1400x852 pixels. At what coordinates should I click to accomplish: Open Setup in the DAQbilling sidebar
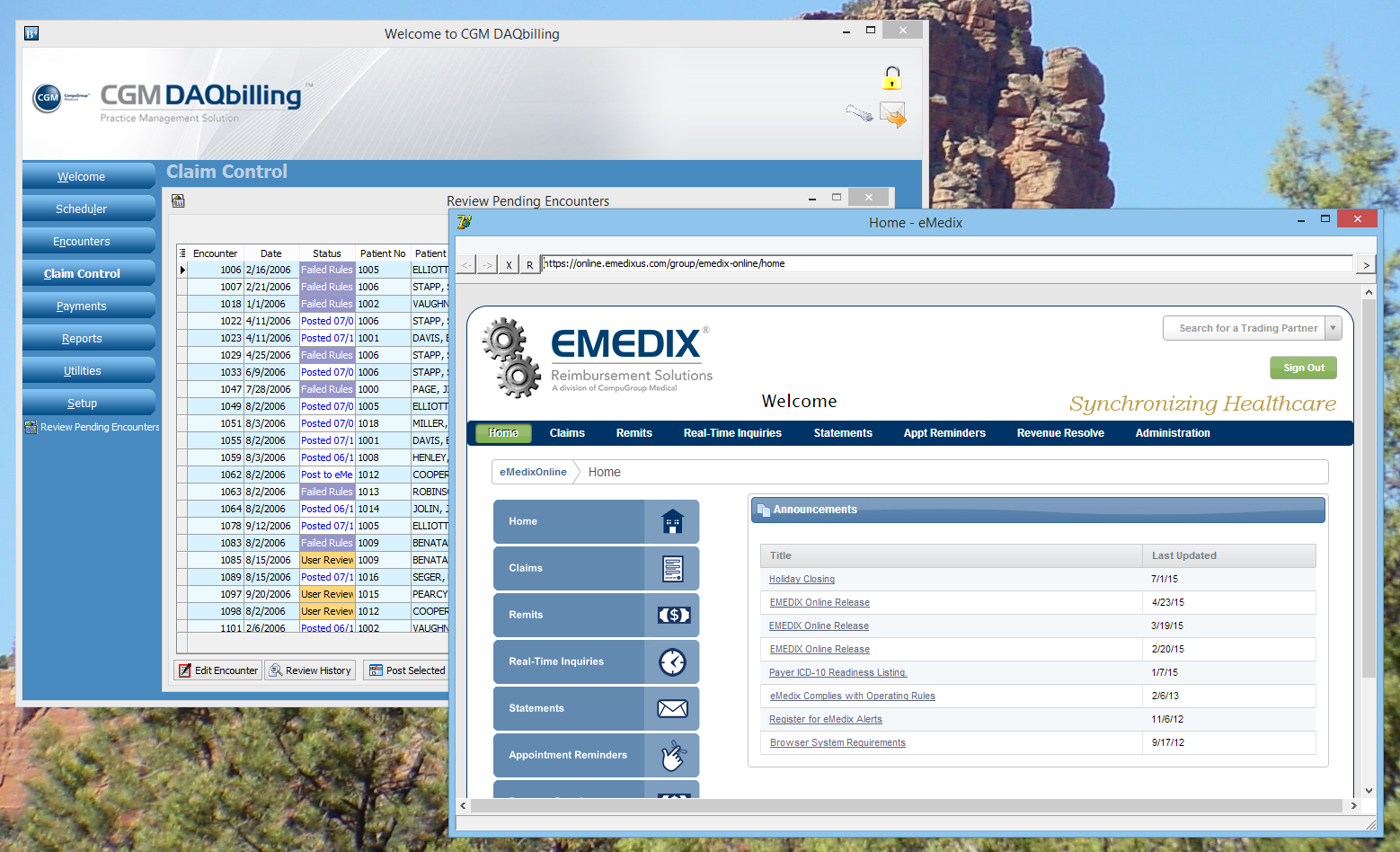click(89, 403)
